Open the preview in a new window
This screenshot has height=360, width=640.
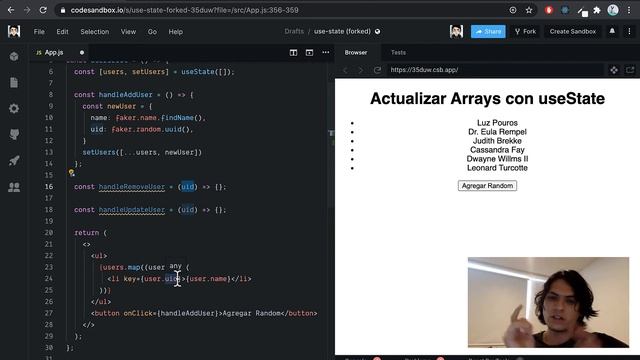pos(630,70)
